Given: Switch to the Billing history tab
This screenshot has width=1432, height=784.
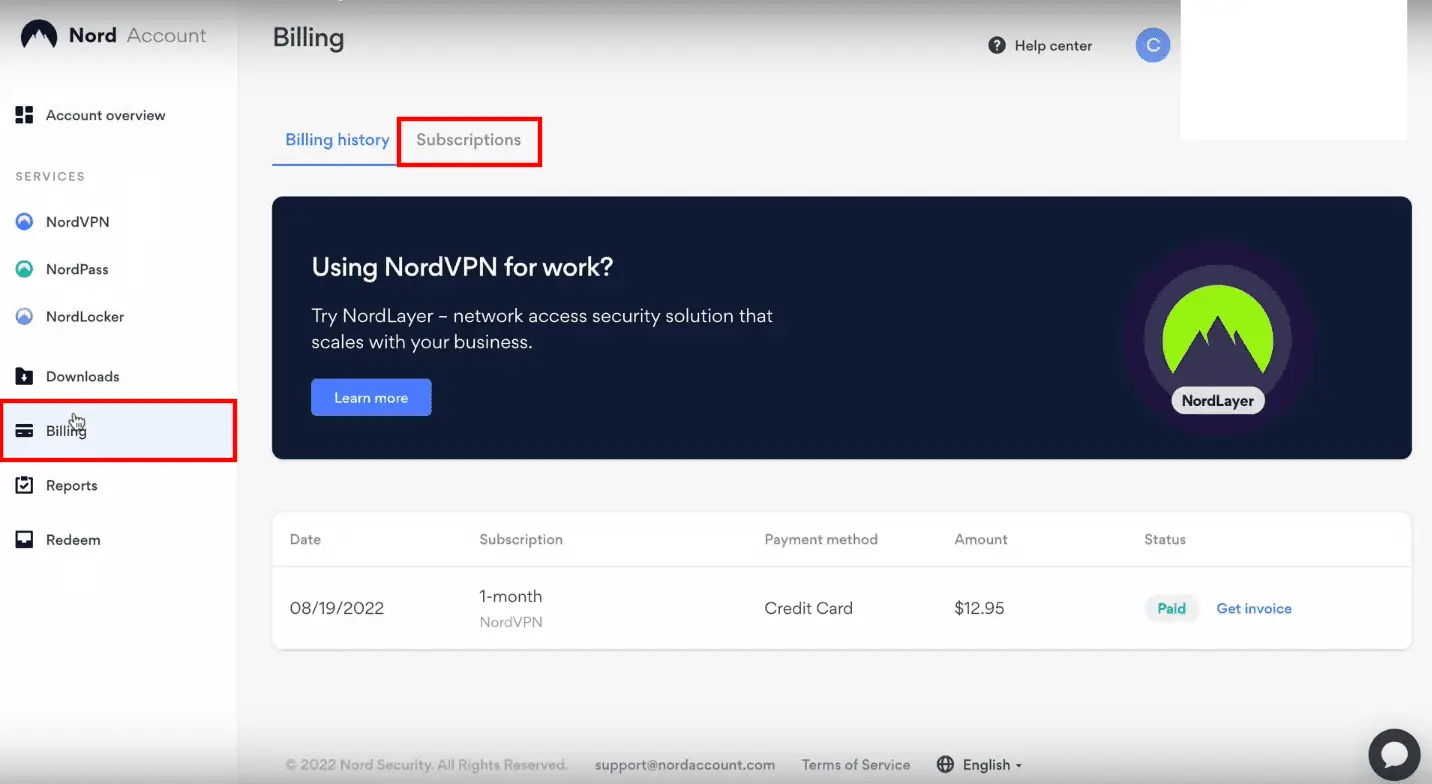Looking at the screenshot, I should coord(337,140).
